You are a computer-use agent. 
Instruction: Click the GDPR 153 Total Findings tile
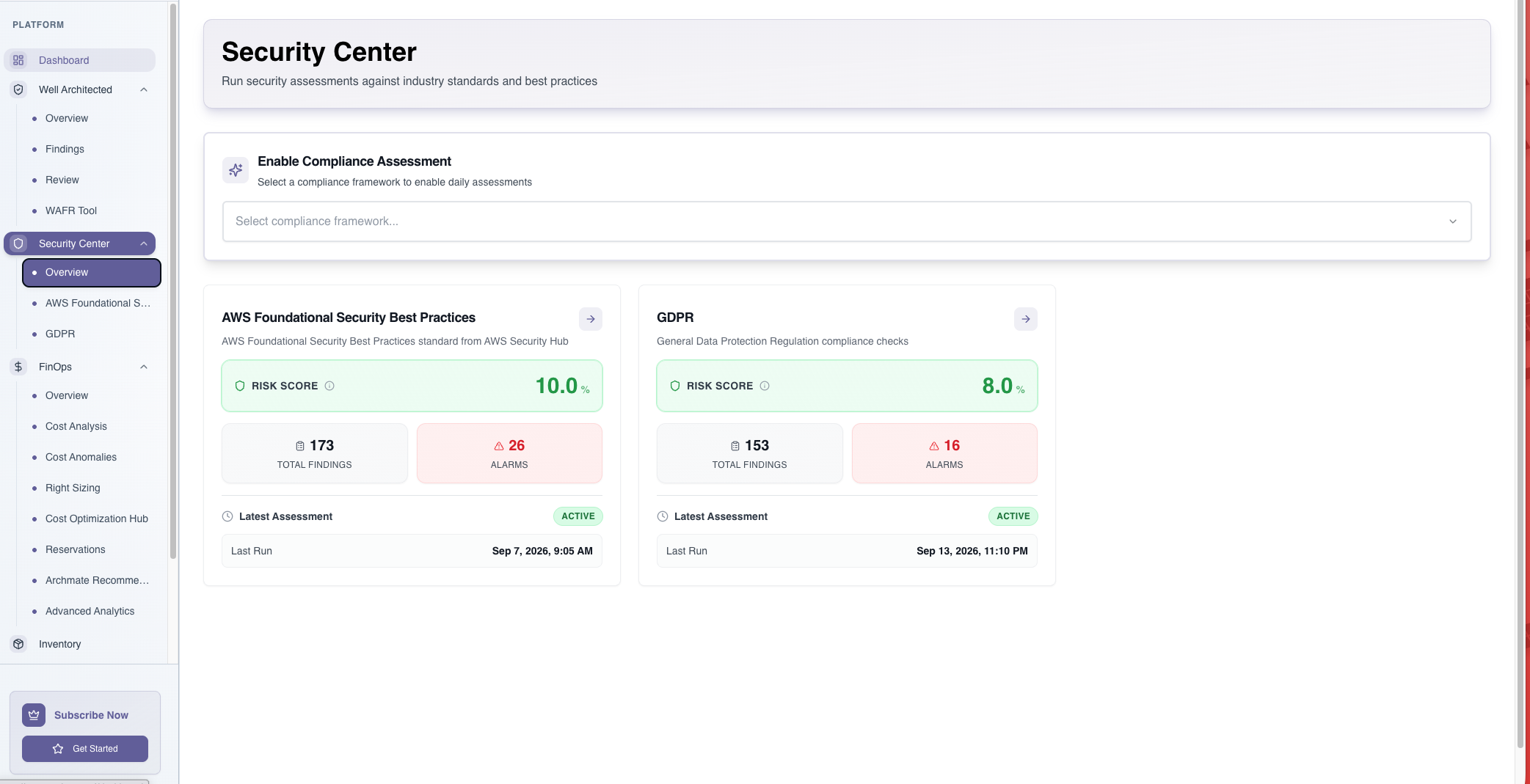749,453
